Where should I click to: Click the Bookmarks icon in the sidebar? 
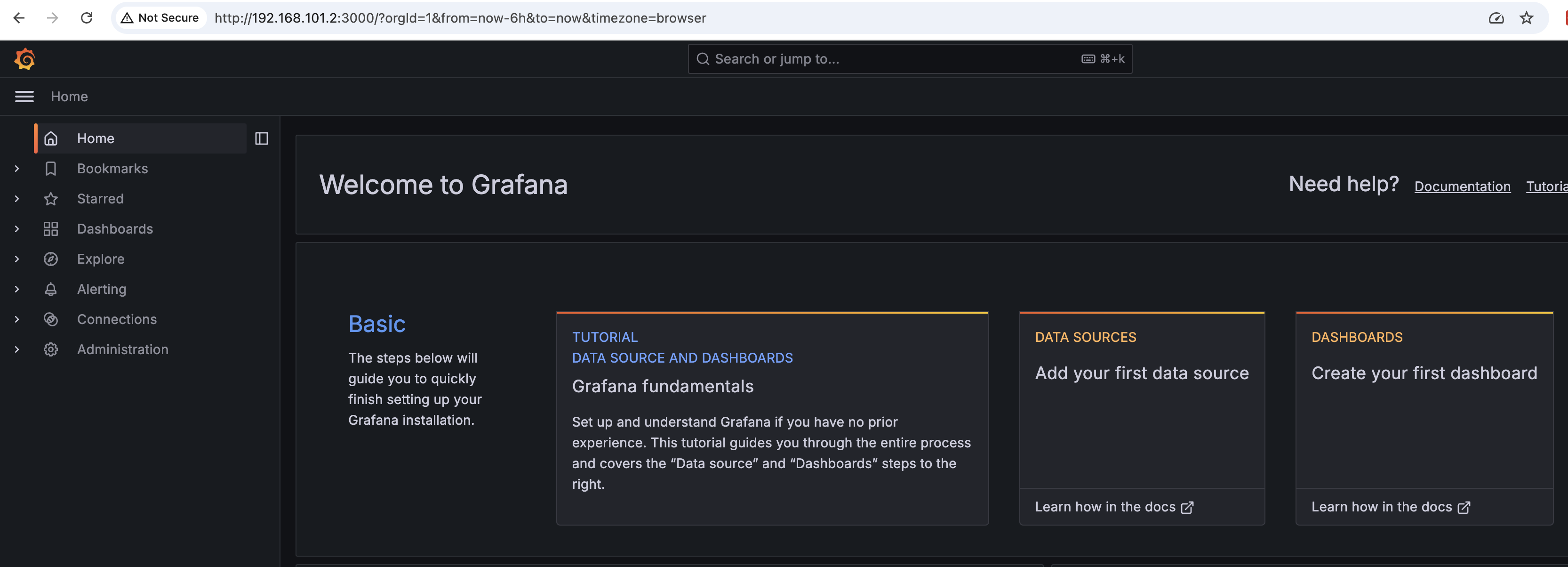pos(51,168)
